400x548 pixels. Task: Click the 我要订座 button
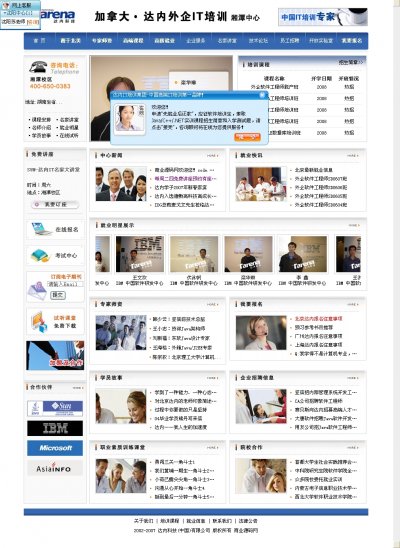point(55,204)
